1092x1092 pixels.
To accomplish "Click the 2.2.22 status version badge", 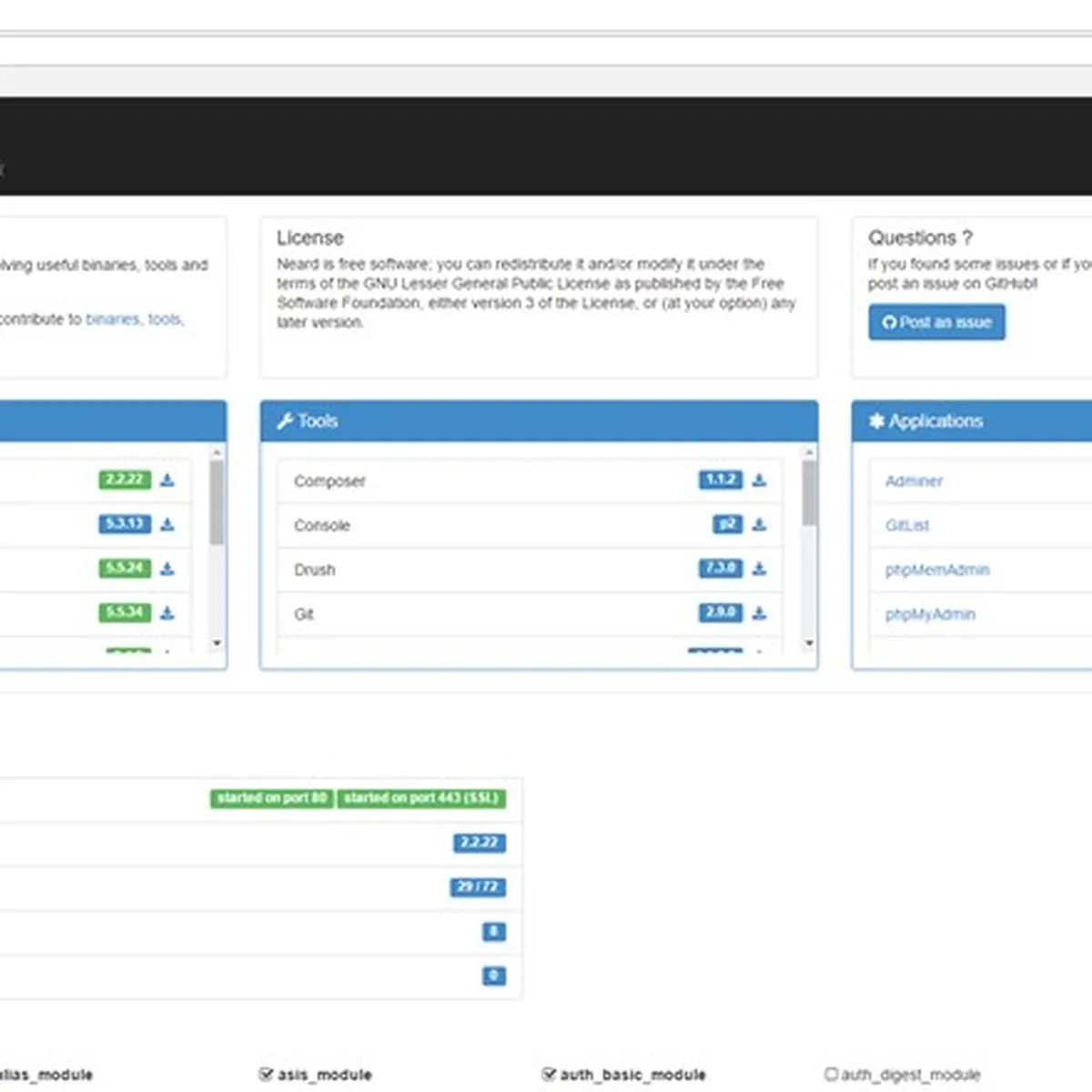I will pos(480,843).
